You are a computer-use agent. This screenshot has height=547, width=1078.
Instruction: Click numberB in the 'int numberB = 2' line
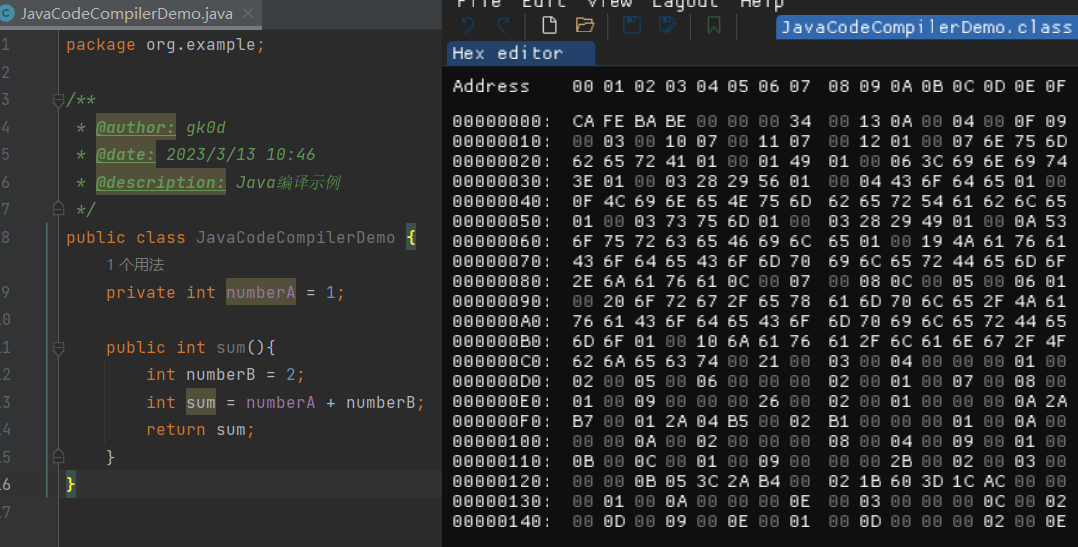pyautogui.click(x=220, y=375)
